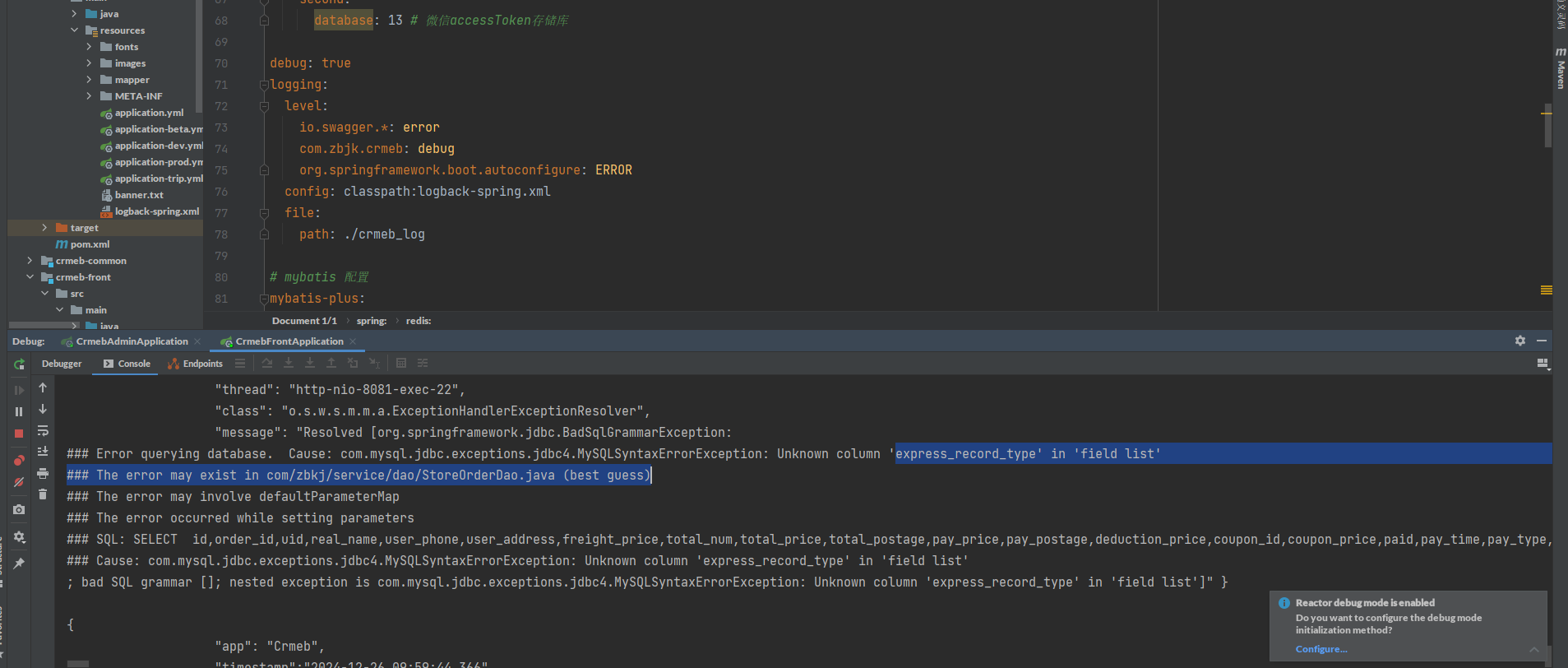This screenshot has height=668, width=1568.
Task: Expand the META-INF folder
Action: click(x=89, y=96)
